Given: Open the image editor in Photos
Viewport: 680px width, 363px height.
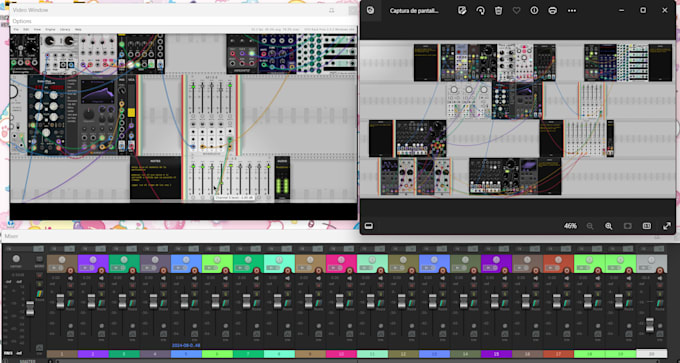Looking at the screenshot, I should pyautogui.click(x=462, y=10).
